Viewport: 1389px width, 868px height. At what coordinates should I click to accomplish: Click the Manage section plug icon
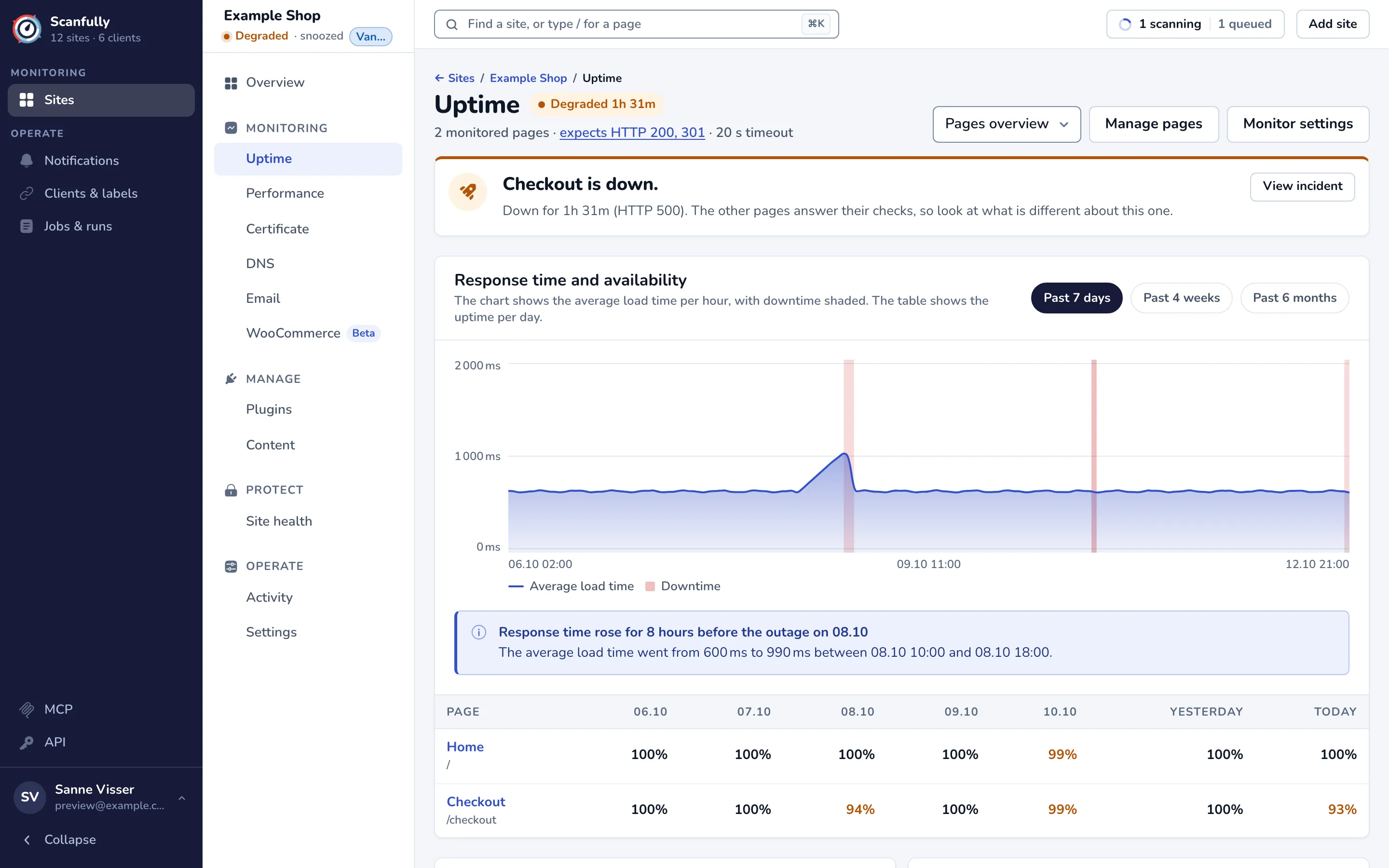point(231,379)
